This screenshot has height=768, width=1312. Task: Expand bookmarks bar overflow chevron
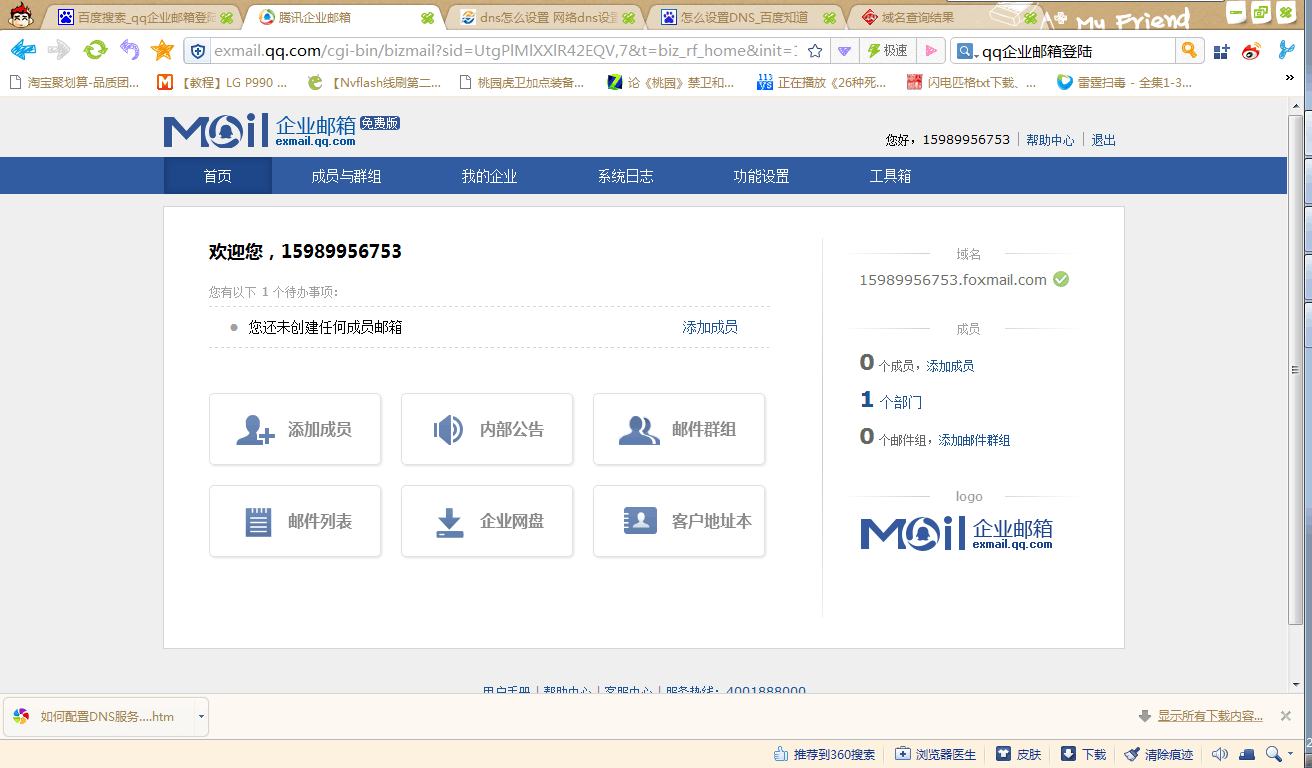1289,78
